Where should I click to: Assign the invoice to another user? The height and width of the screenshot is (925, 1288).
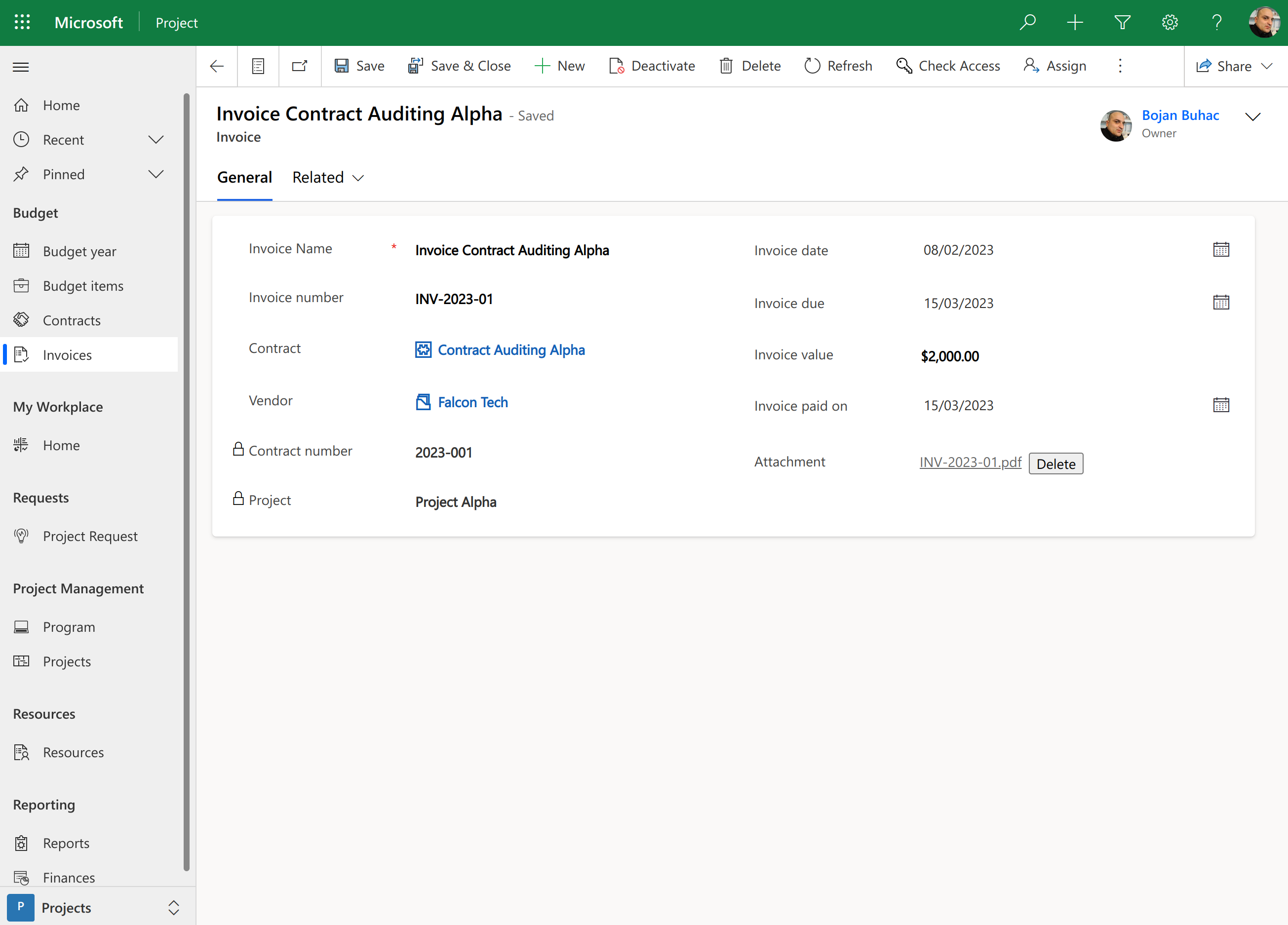(x=1054, y=66)
